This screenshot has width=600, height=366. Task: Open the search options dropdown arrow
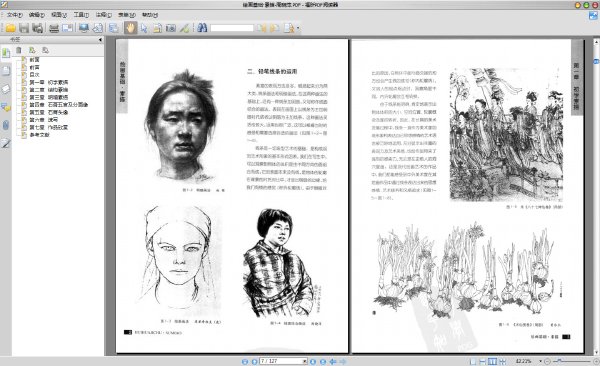[x=298, y=28]
